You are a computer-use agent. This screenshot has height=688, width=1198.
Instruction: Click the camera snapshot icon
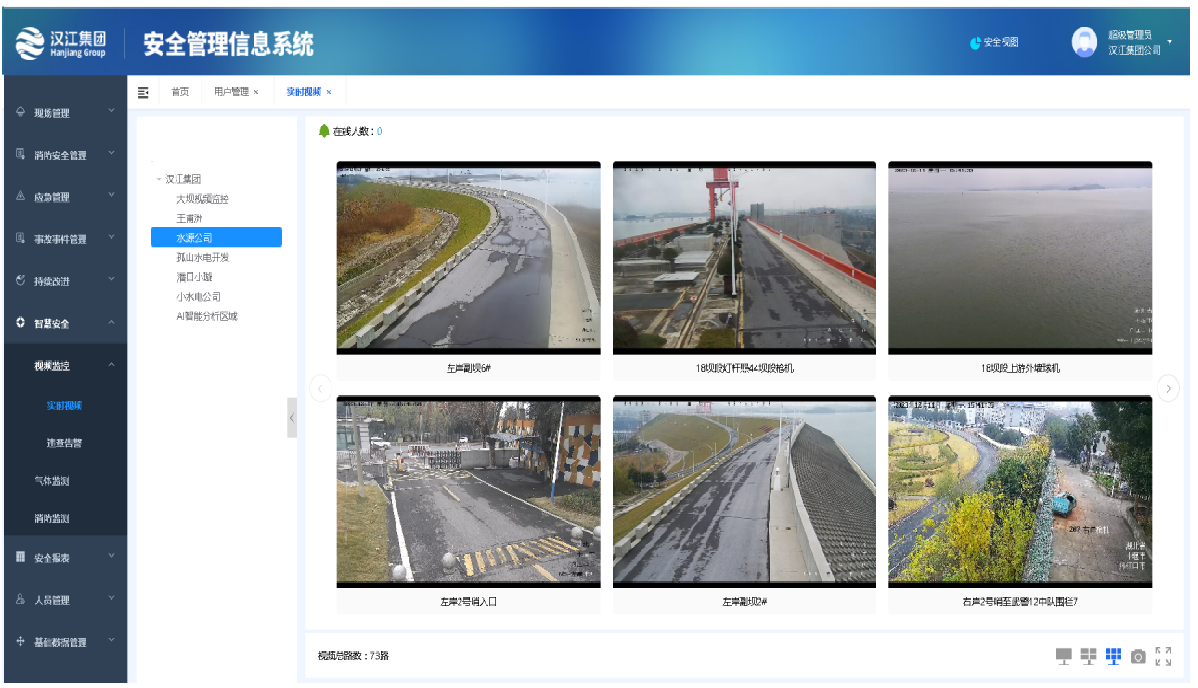1138,657
